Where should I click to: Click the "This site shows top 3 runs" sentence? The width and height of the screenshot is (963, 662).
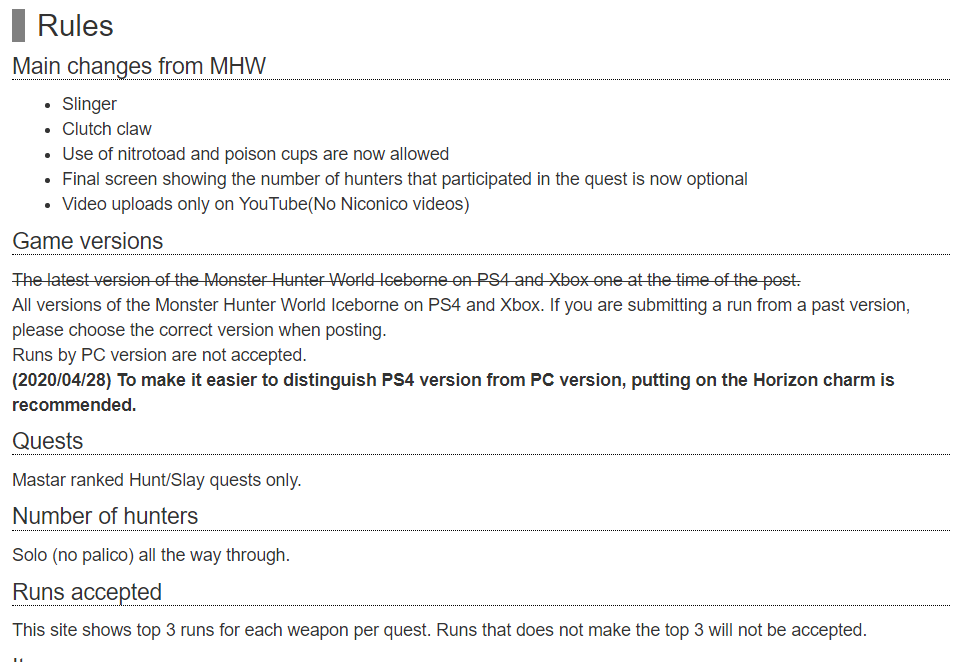tap(437, 630)
